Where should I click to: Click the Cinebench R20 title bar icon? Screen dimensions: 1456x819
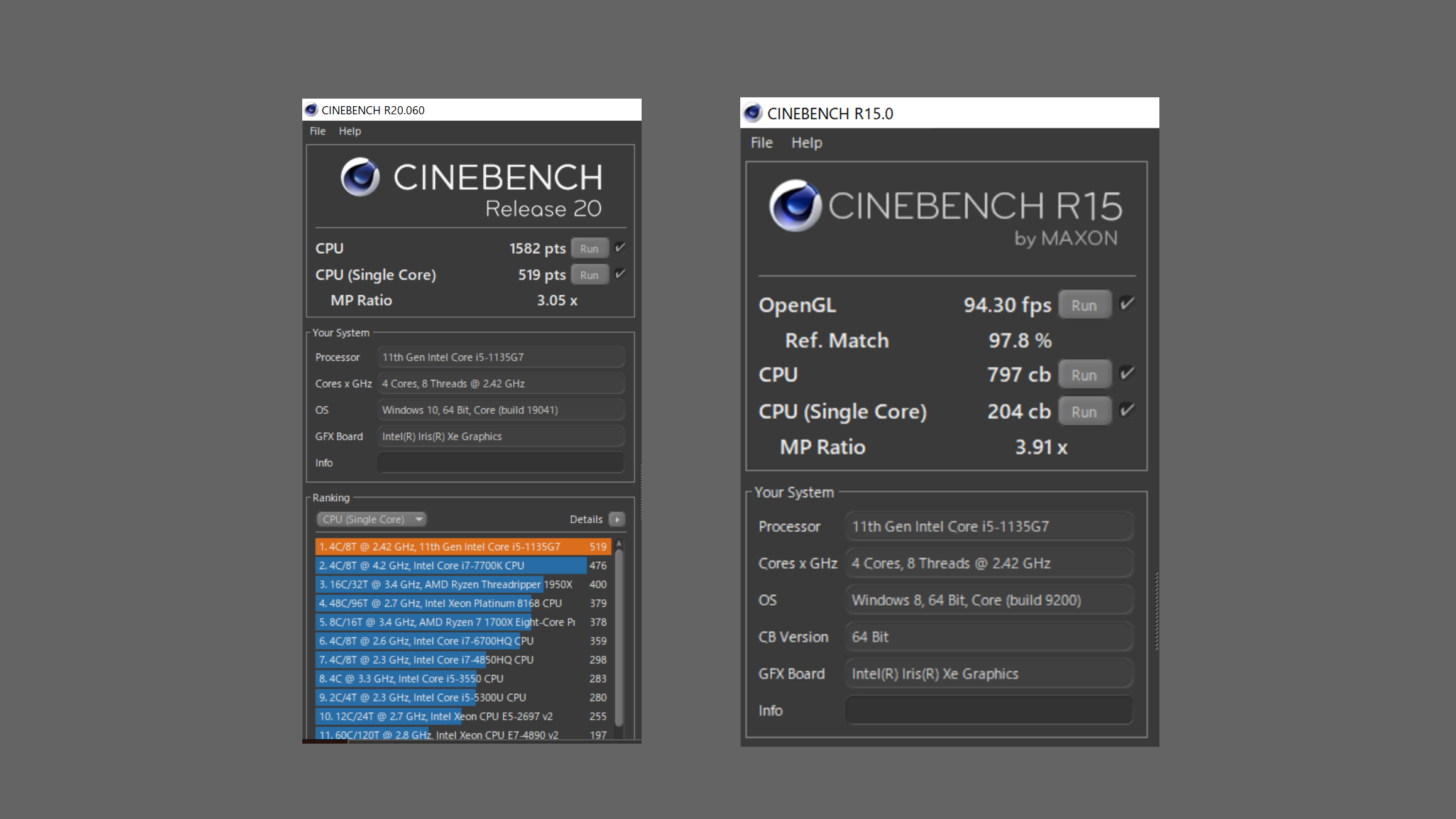[312, 110]
